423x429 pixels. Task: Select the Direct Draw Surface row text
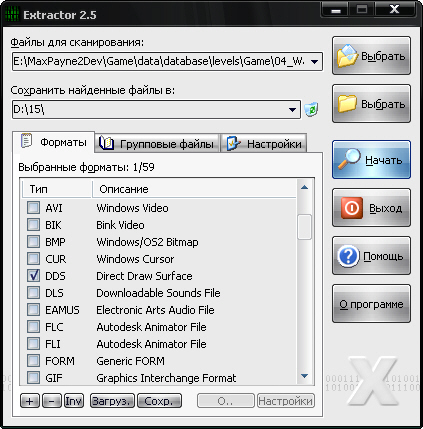click(144, 276)
